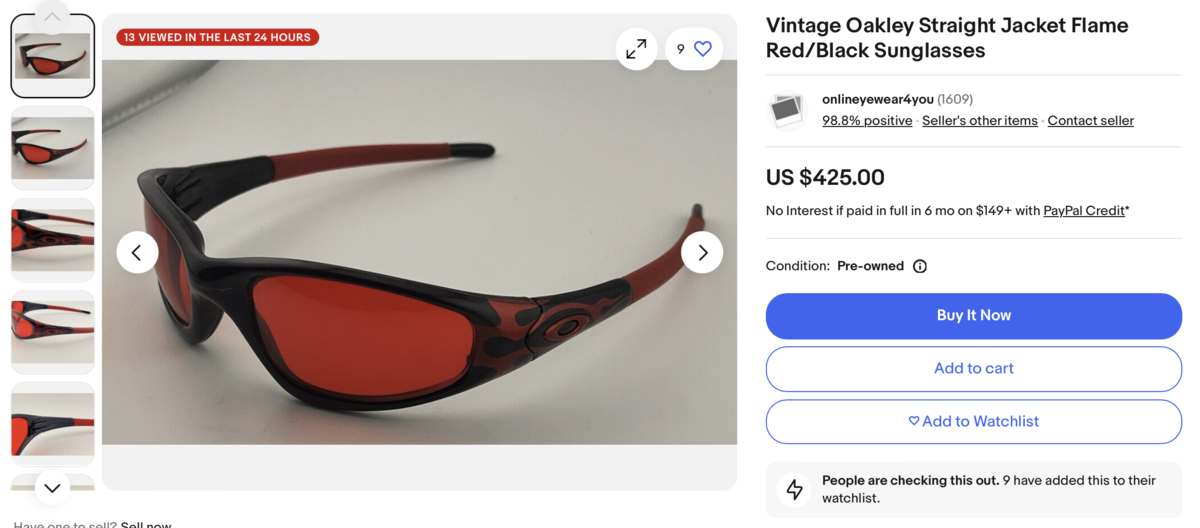Screen dimensions: 1200x528
Task: Select the first sunglasses thumbnail
Action: click(53, 56)
